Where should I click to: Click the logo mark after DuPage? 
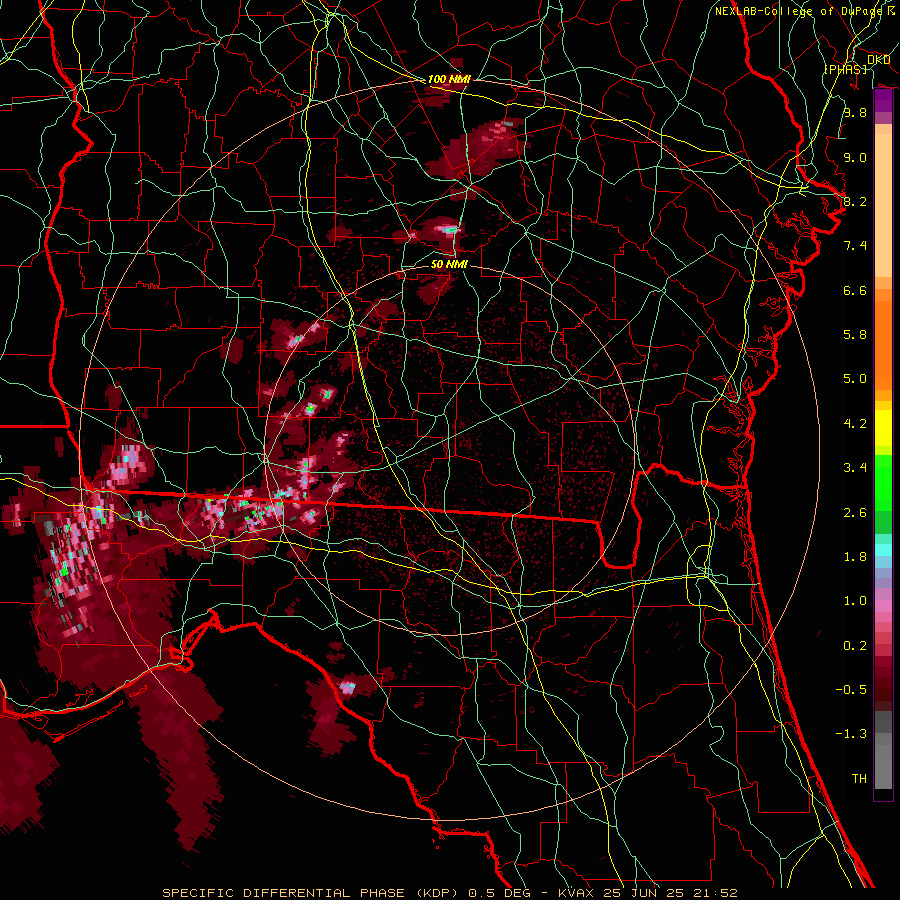[891, 10]
